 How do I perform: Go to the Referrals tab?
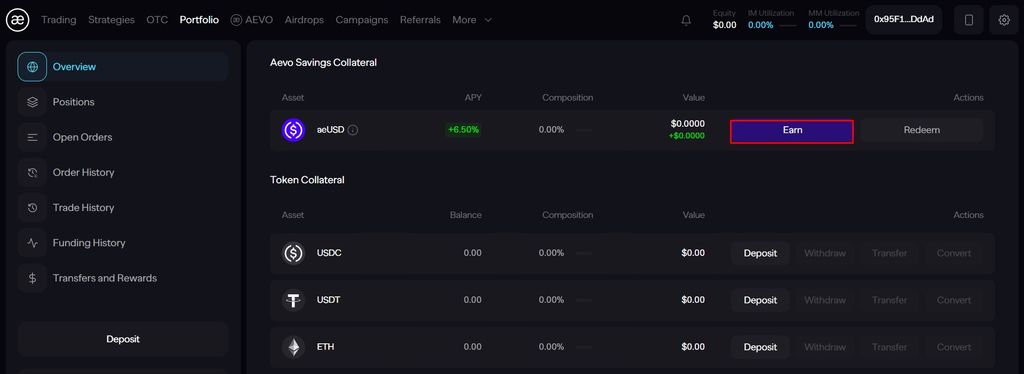420,20
